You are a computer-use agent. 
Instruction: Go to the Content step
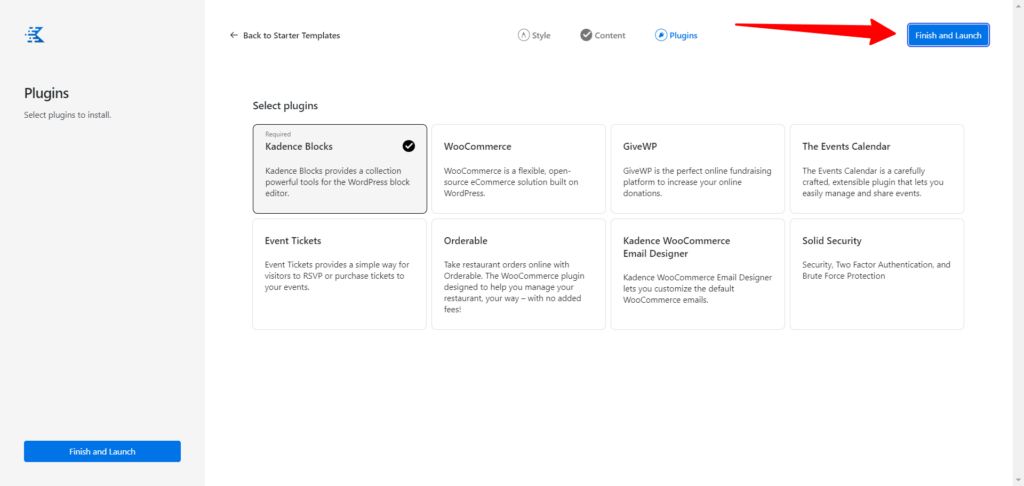603,35
